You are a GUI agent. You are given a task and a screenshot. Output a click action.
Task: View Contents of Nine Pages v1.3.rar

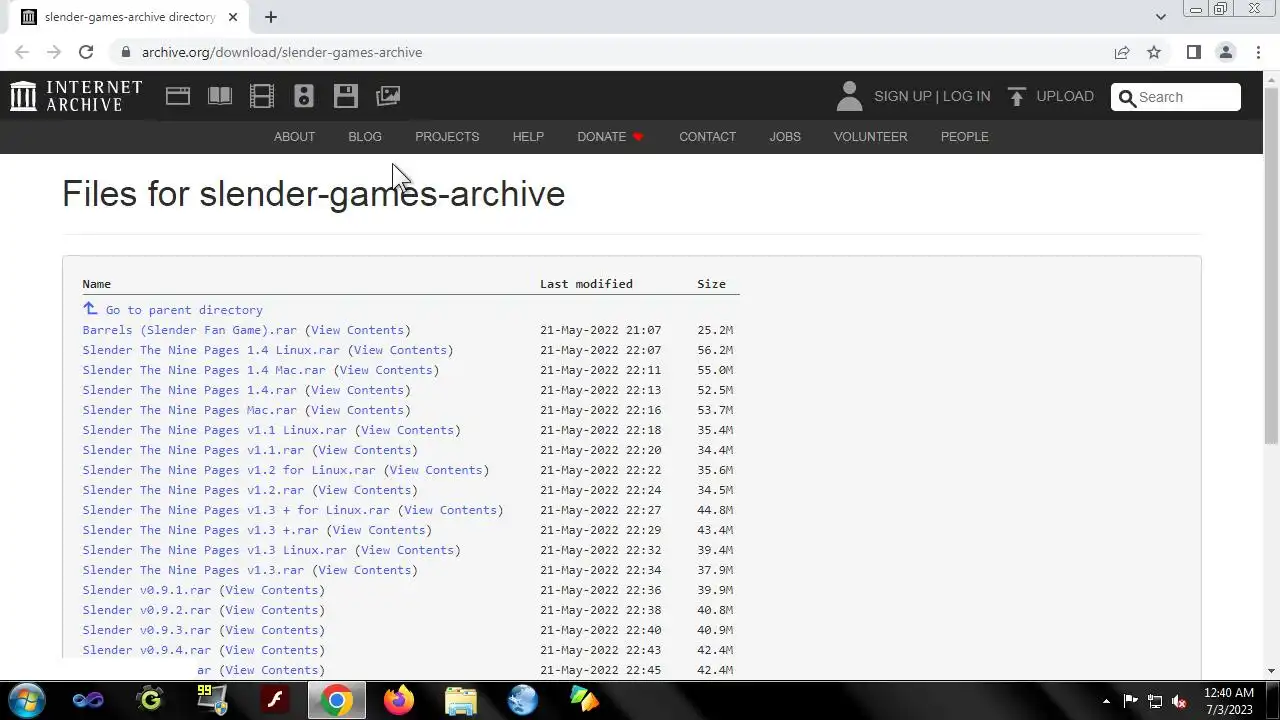(364, 570)
